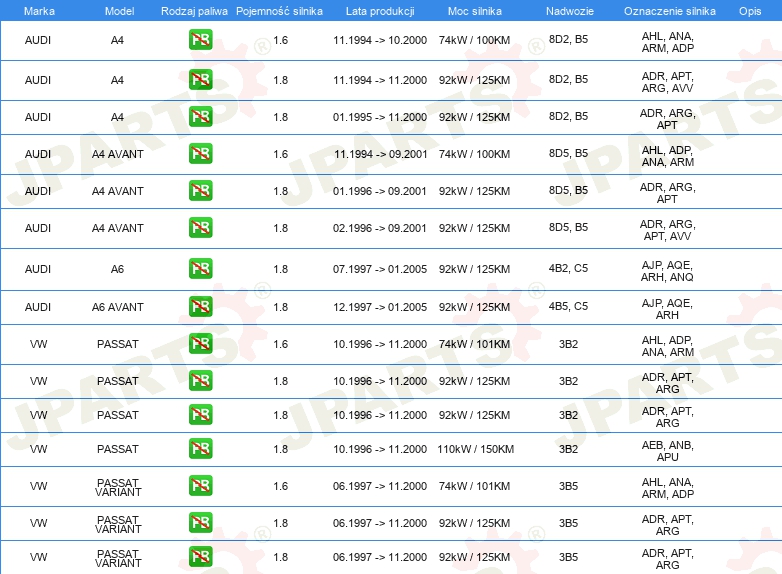Click the VW cell in the PASSAT 110kW row
This screenshot has width=782, height=574.
click(x=38, y=449)
